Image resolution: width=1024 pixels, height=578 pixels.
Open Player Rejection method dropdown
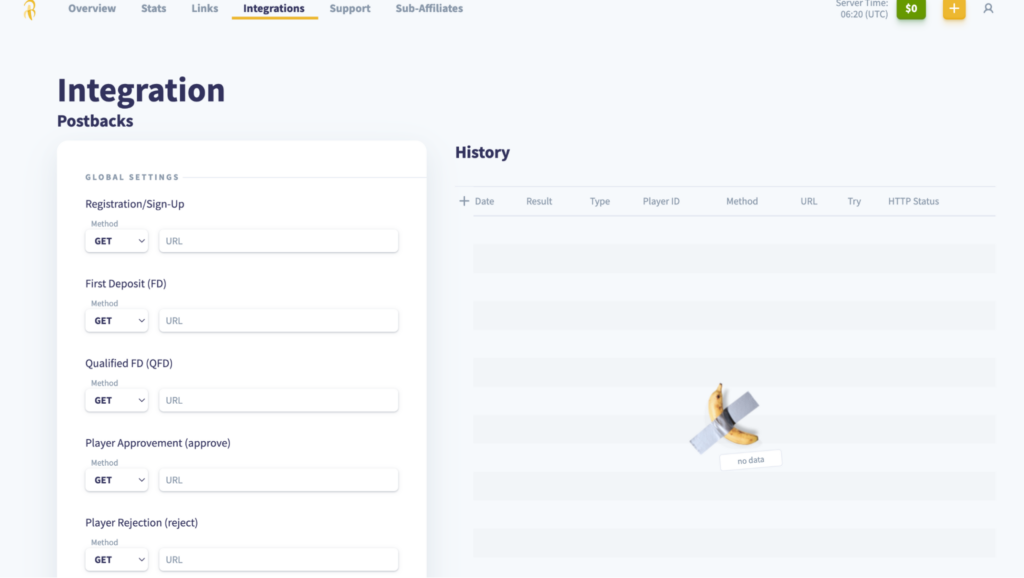(x=116, y=560)
